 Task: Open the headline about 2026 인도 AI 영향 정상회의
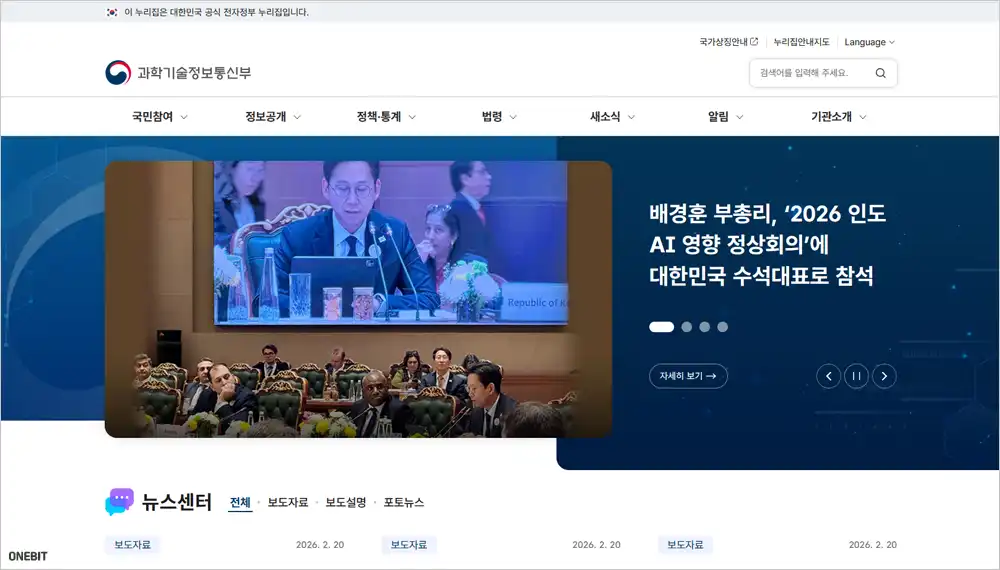(x=767, y=245)
